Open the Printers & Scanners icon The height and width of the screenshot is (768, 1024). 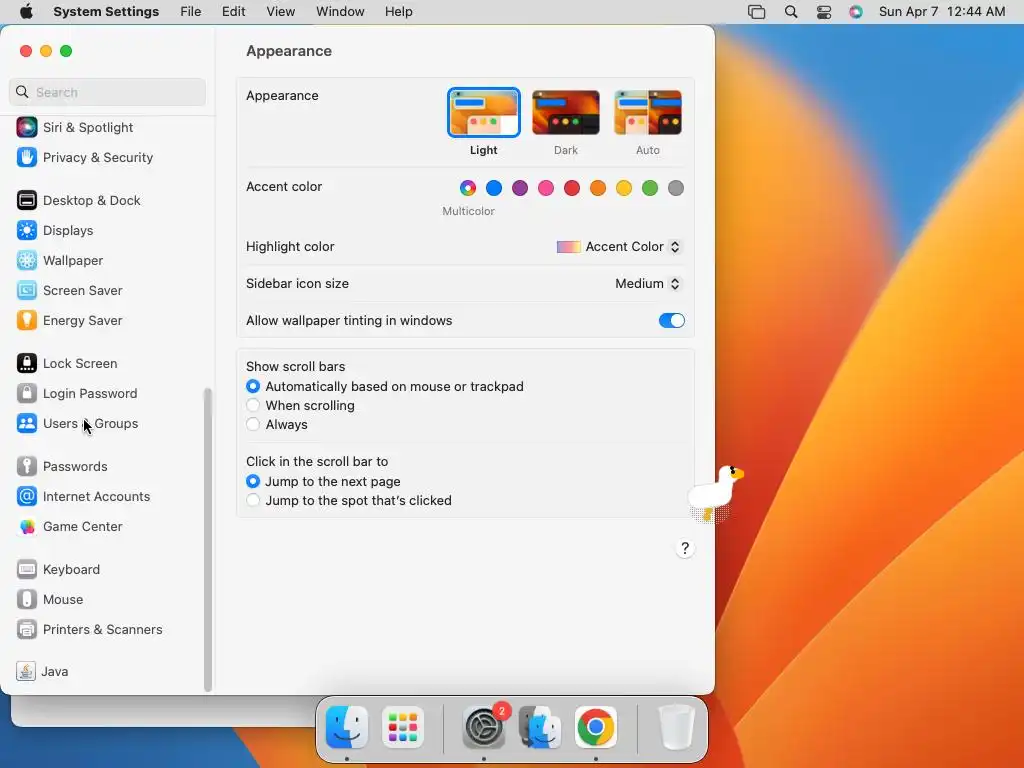point(27,630)
